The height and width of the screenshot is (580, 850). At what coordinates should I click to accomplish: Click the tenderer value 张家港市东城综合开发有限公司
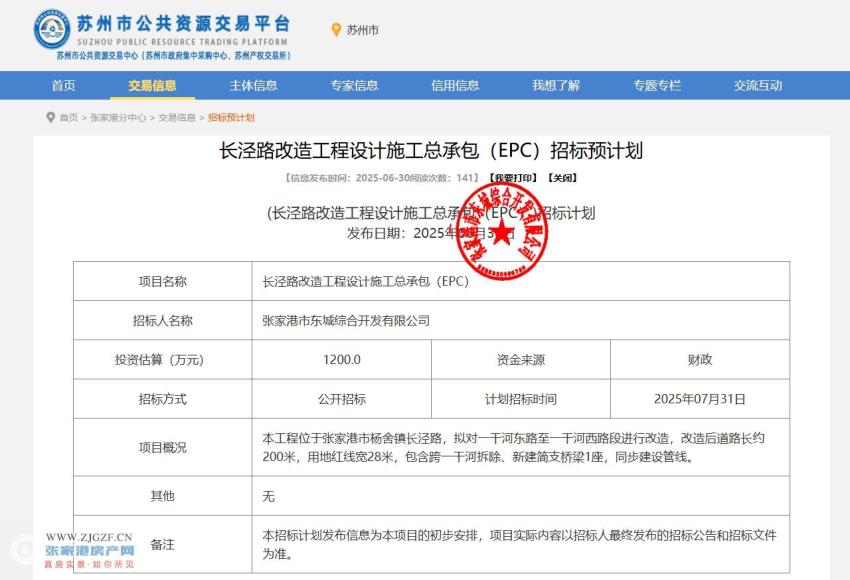tap(346, 320)
